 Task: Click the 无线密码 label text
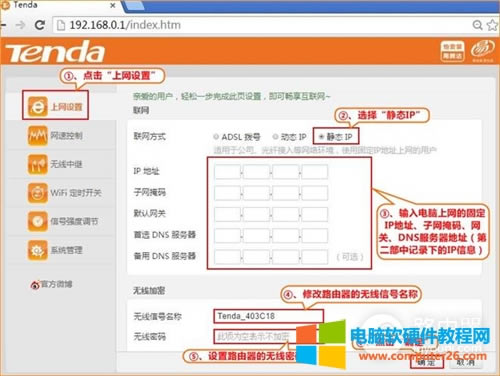click(149, 337)
